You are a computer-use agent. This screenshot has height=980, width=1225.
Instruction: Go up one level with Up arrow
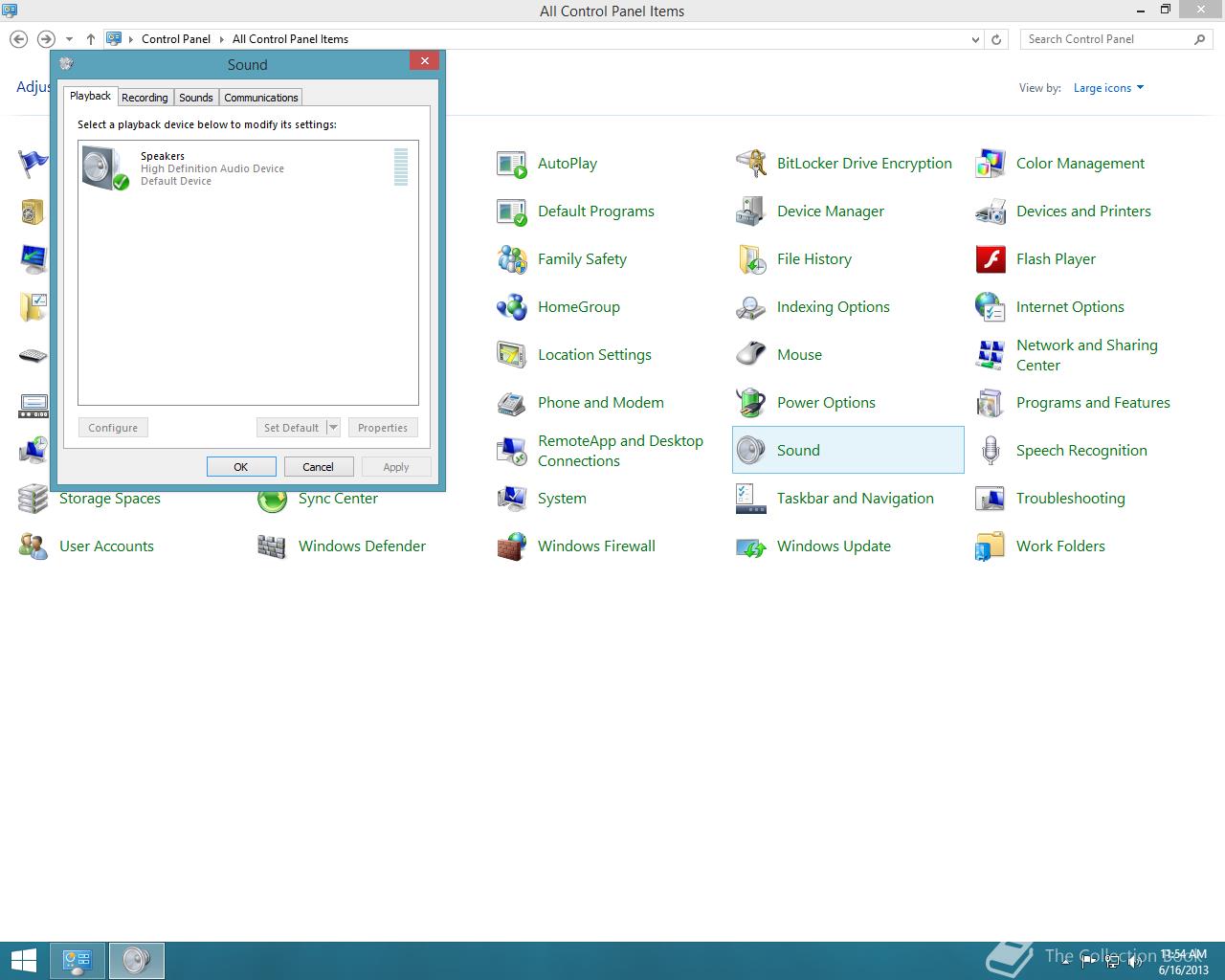pyautogui.click(x=90, y=39)
